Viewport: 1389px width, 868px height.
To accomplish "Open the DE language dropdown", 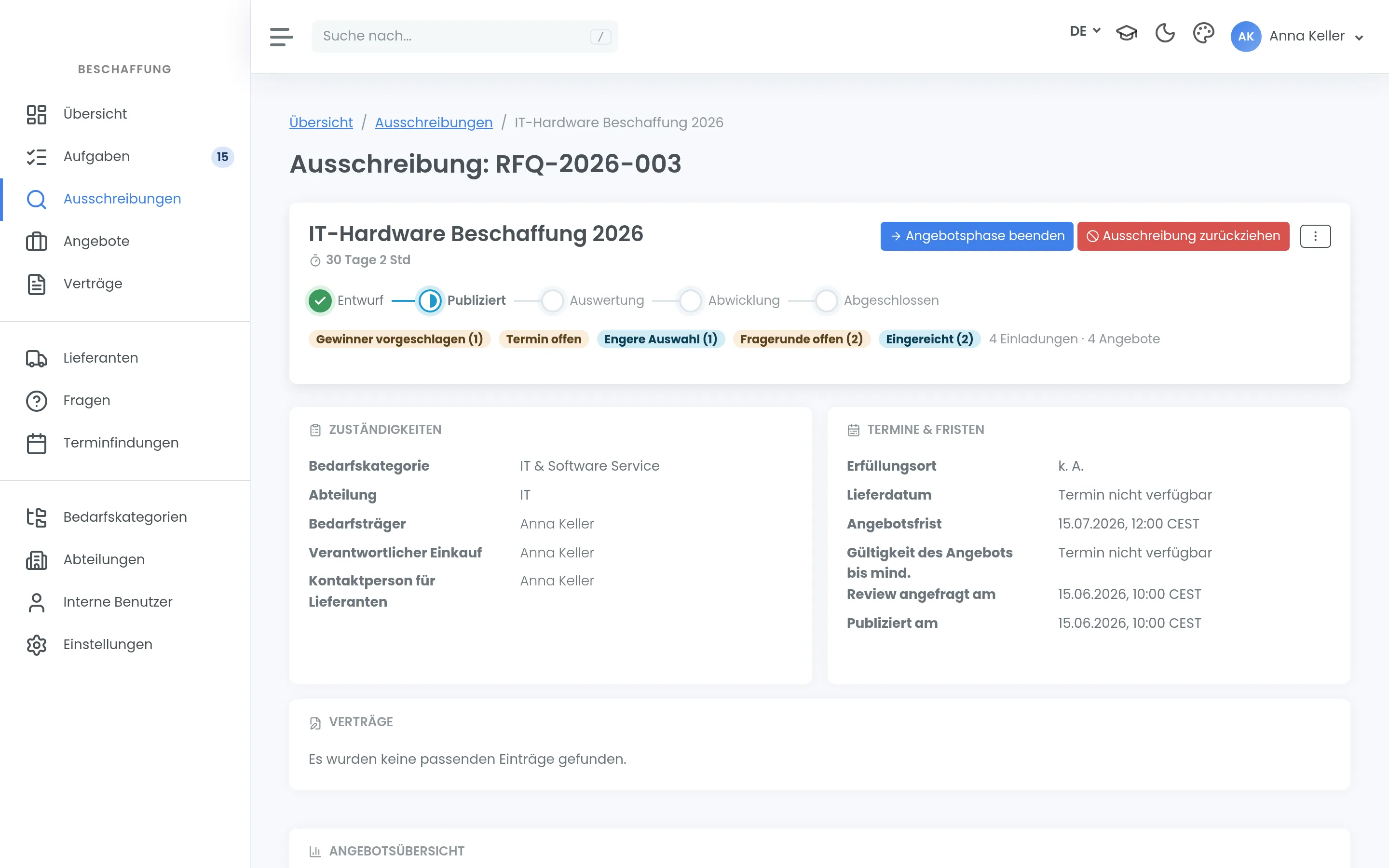I will click(x=1085, y=31).
